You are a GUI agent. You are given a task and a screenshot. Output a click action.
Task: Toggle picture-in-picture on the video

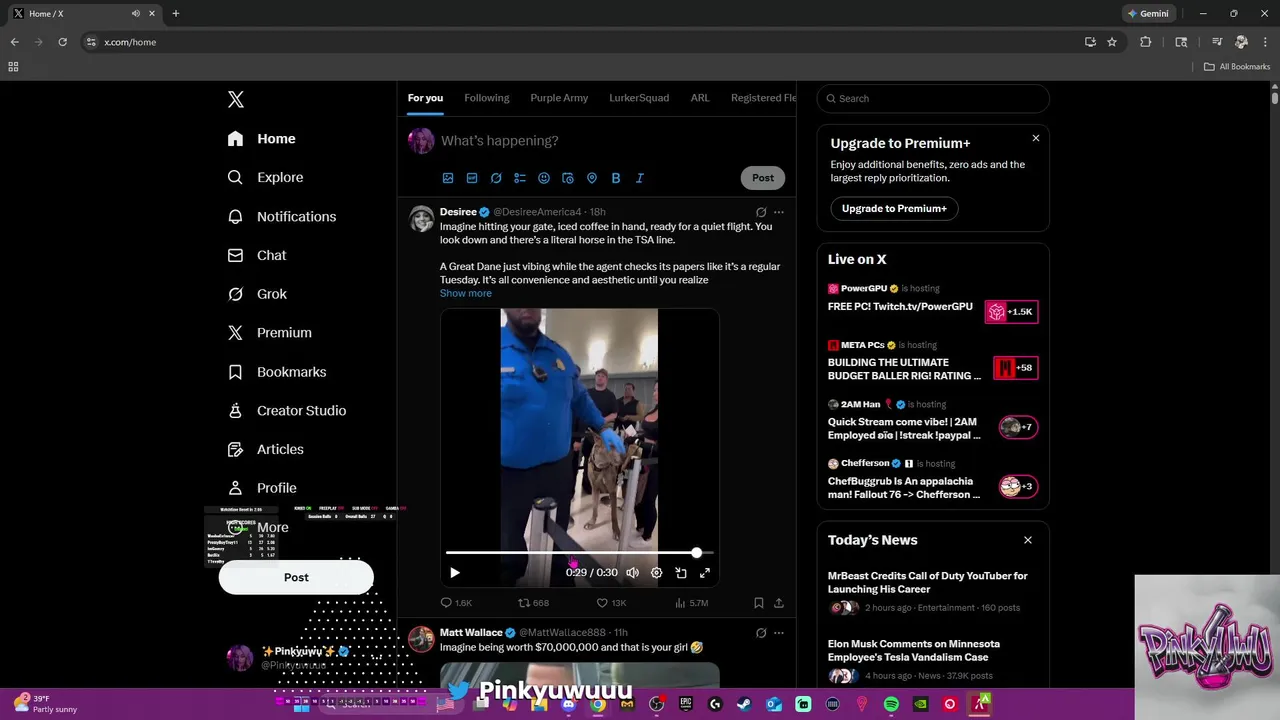tap(681, 573)
